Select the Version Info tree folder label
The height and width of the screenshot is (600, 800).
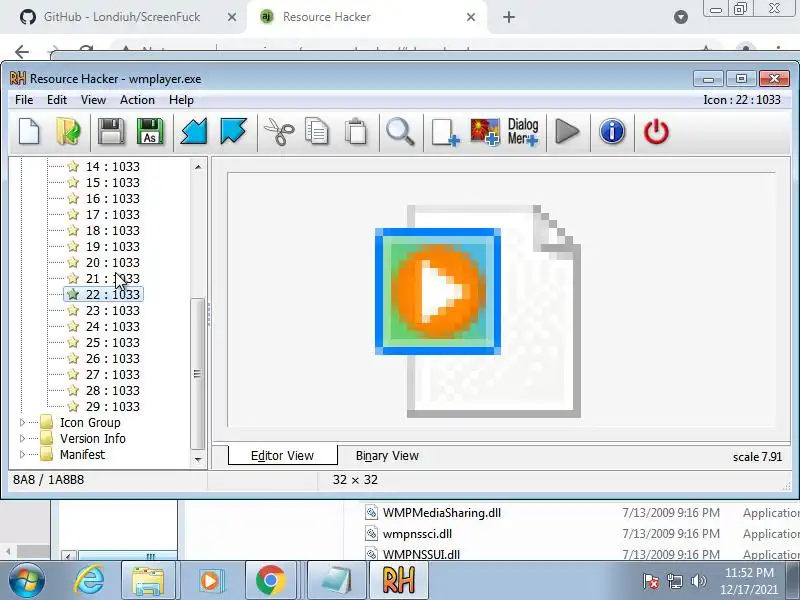[92, 438]
